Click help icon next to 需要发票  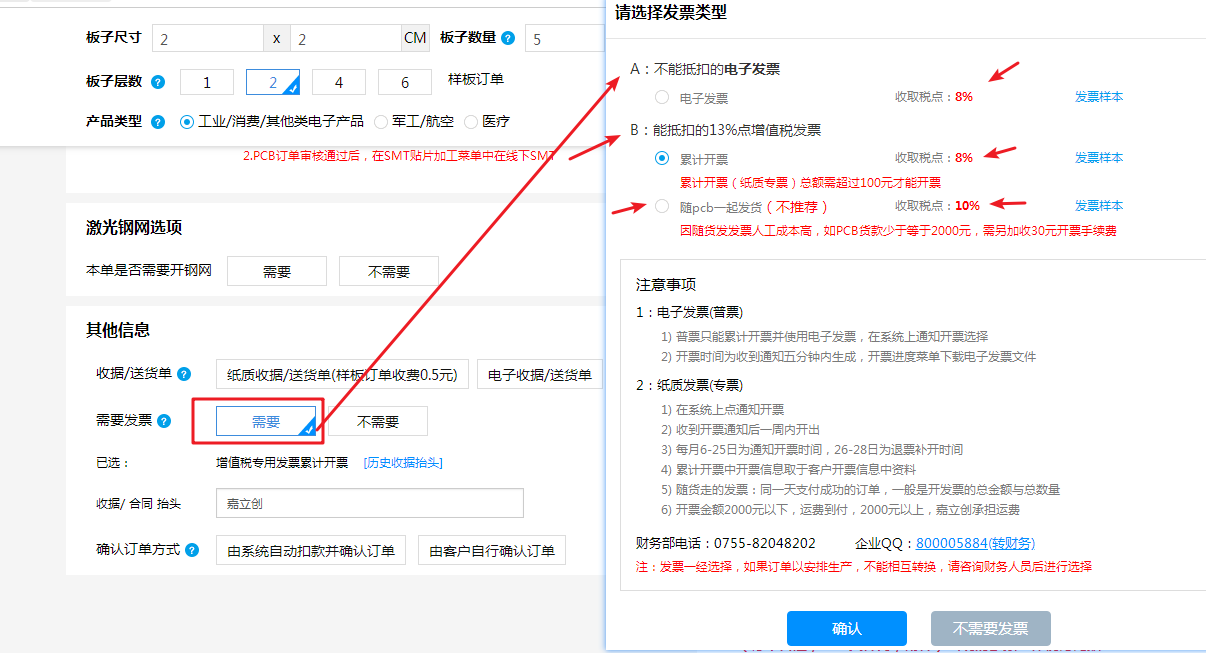point(164,421)
